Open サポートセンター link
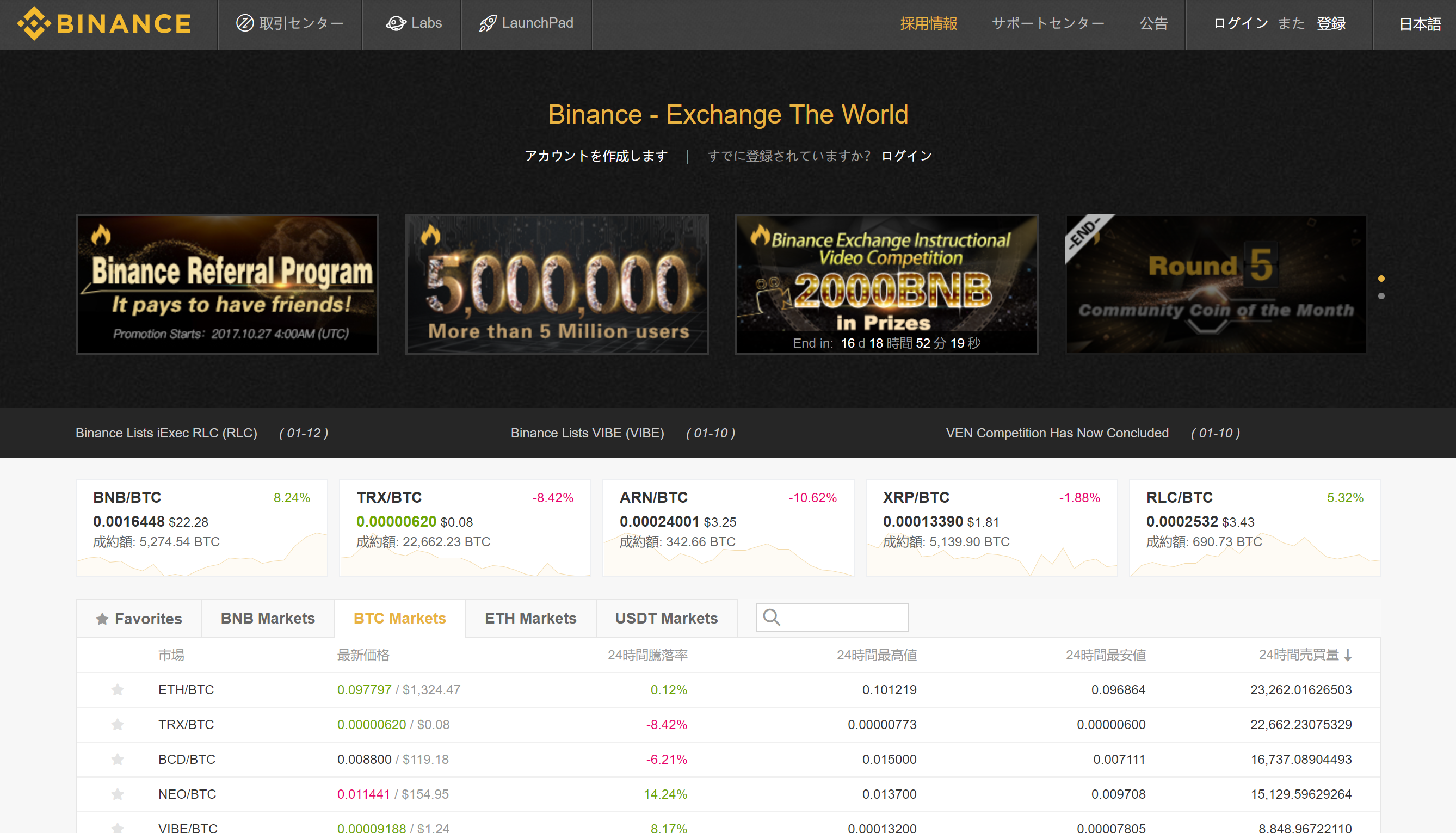Image resolution: width=1456 pixels, height=833 pixels. coord(1048,23)
